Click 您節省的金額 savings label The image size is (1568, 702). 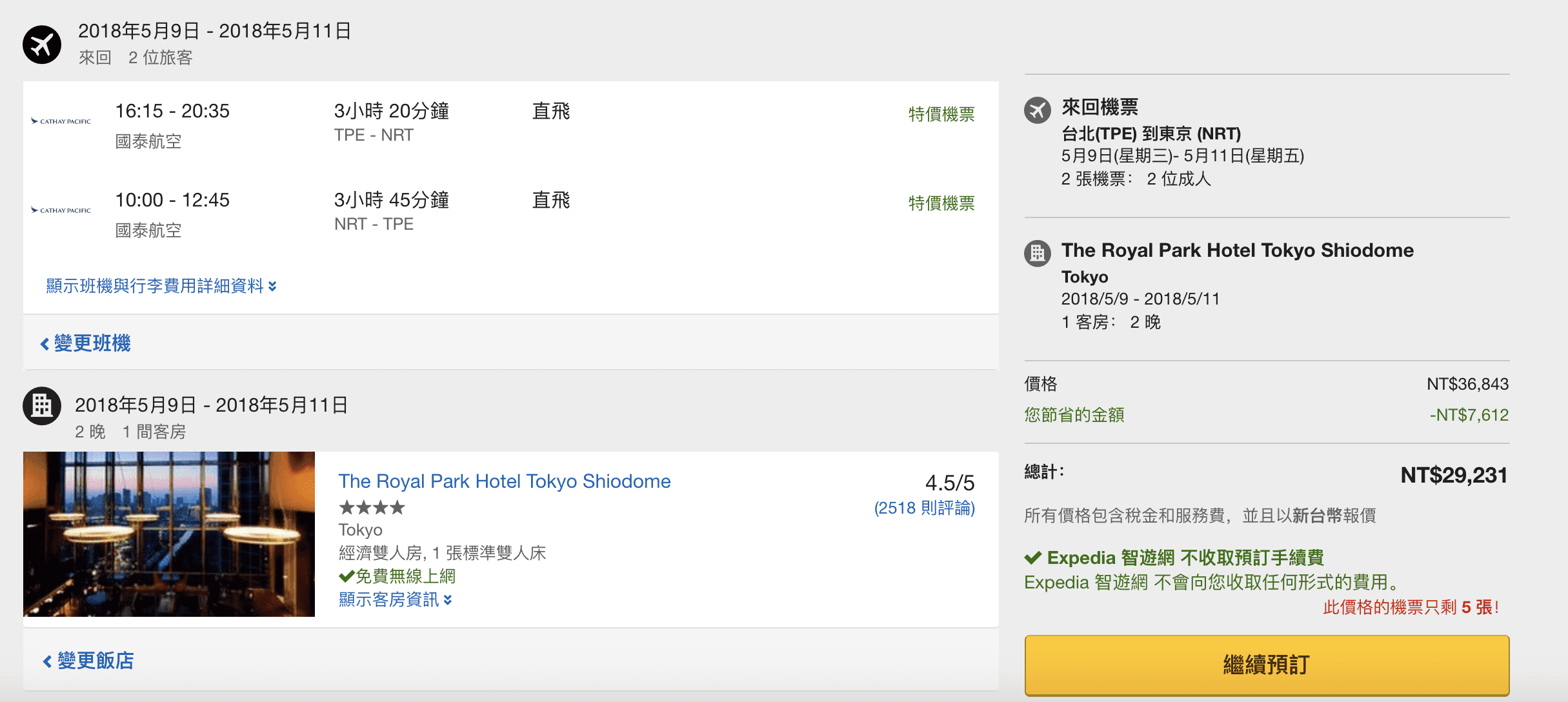(x=1074, y=415)
